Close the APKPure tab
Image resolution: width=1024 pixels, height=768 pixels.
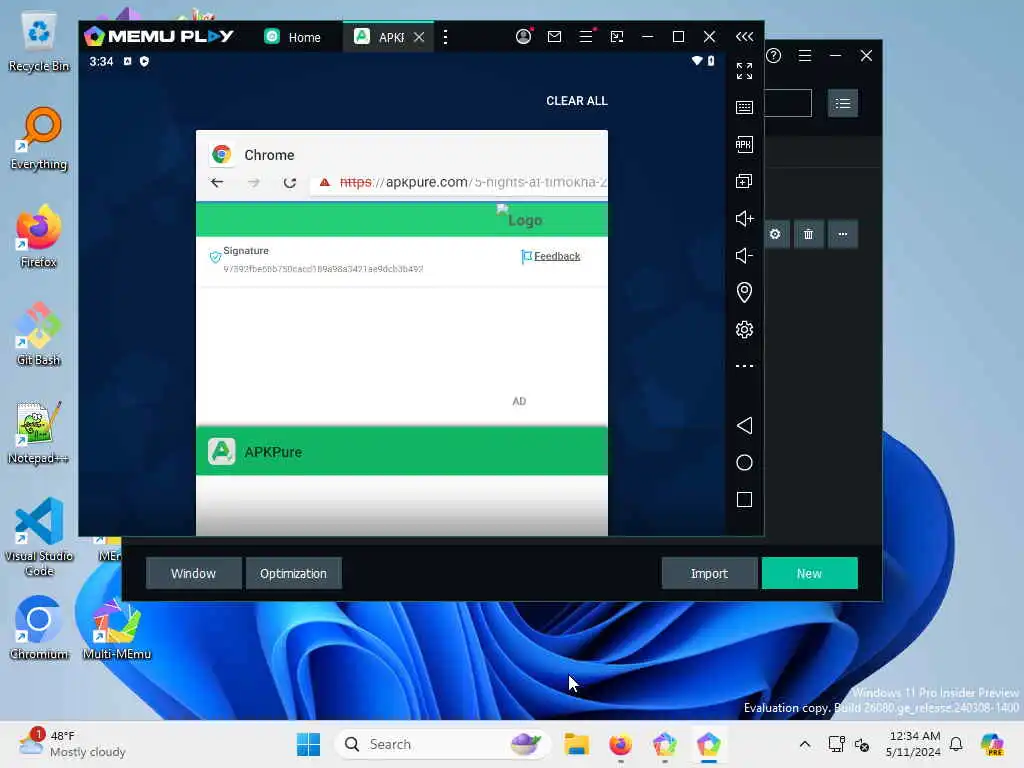[x=419, y=37]
